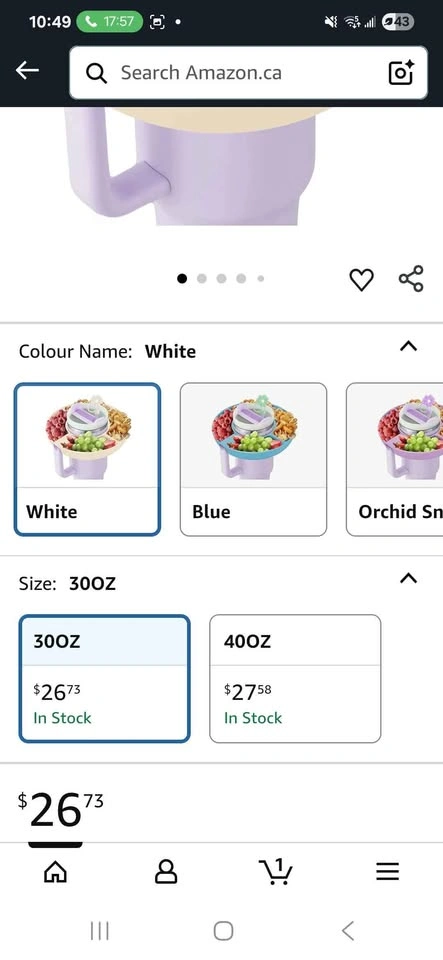Open the account profile tab
The width and height of the screenshot is (443, 960).
(166, 871)
